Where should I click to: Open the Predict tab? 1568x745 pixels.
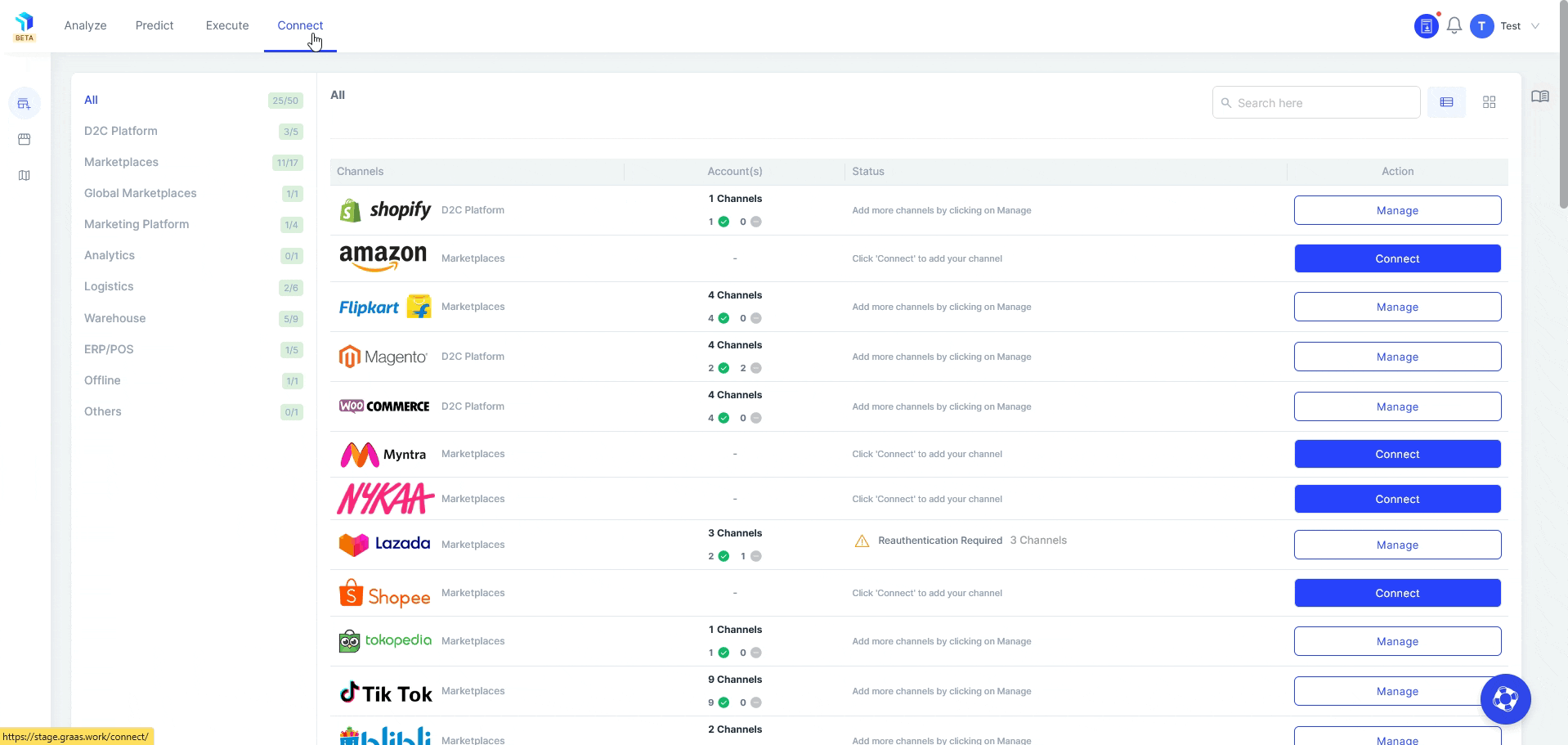pos(155,25)
